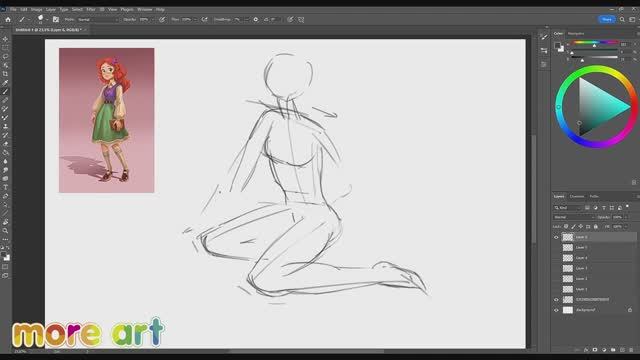640x360 pixels.
Task: Click the brightness slider in Color panel
Action: (594, 58)
